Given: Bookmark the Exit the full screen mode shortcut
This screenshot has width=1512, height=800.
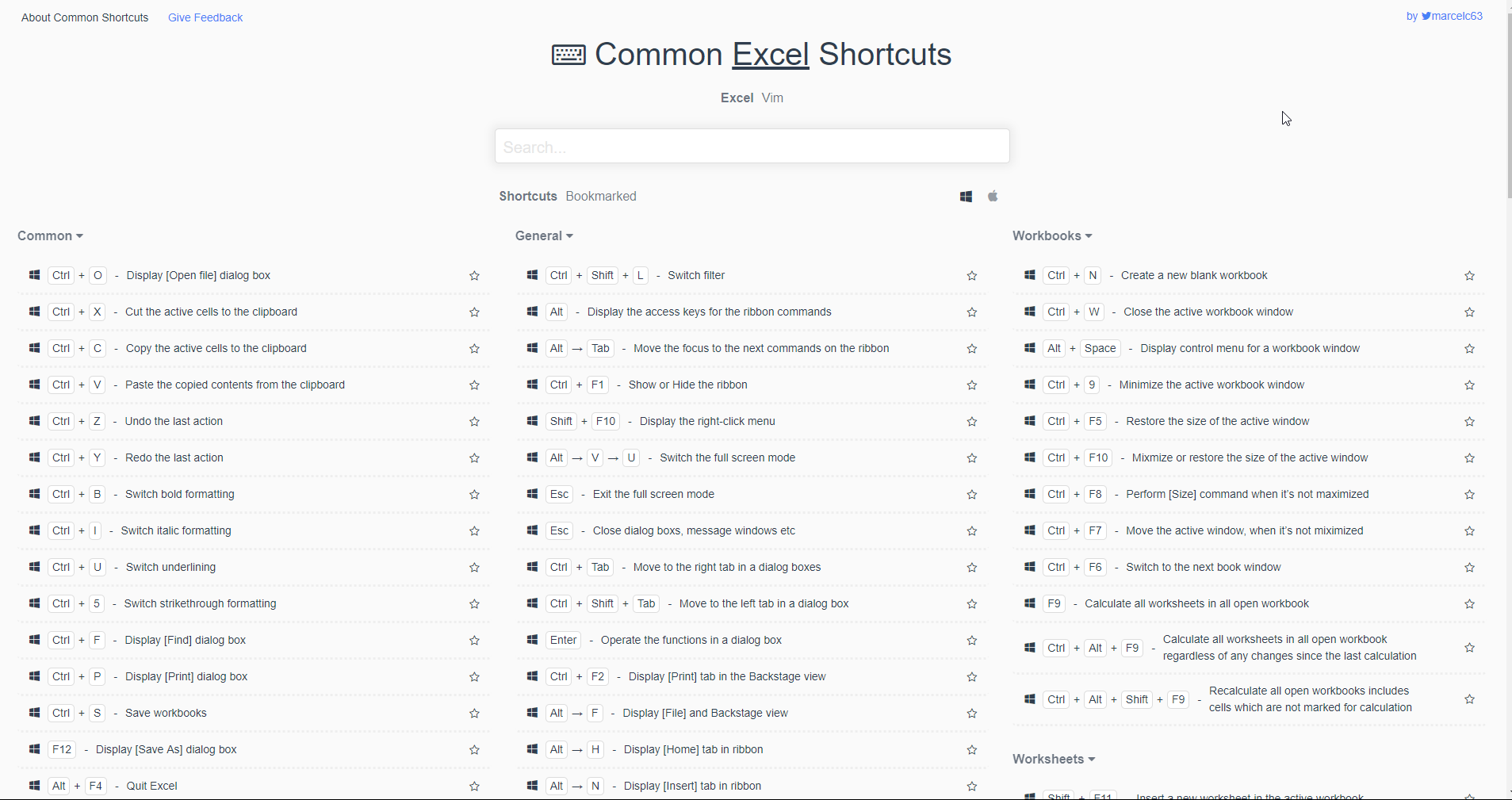Looking at the screenshot, I should point(972,495).
